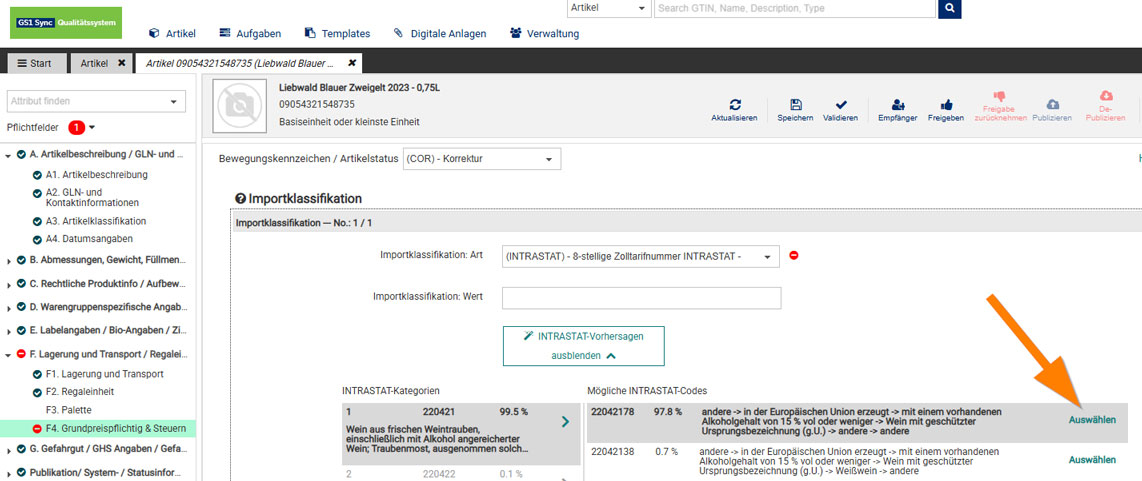This screenshot has height=481, width=1142.
Task: Close the Artikel 09054321548735 tab
Action: pyautogui.click(x=352, y=63)
